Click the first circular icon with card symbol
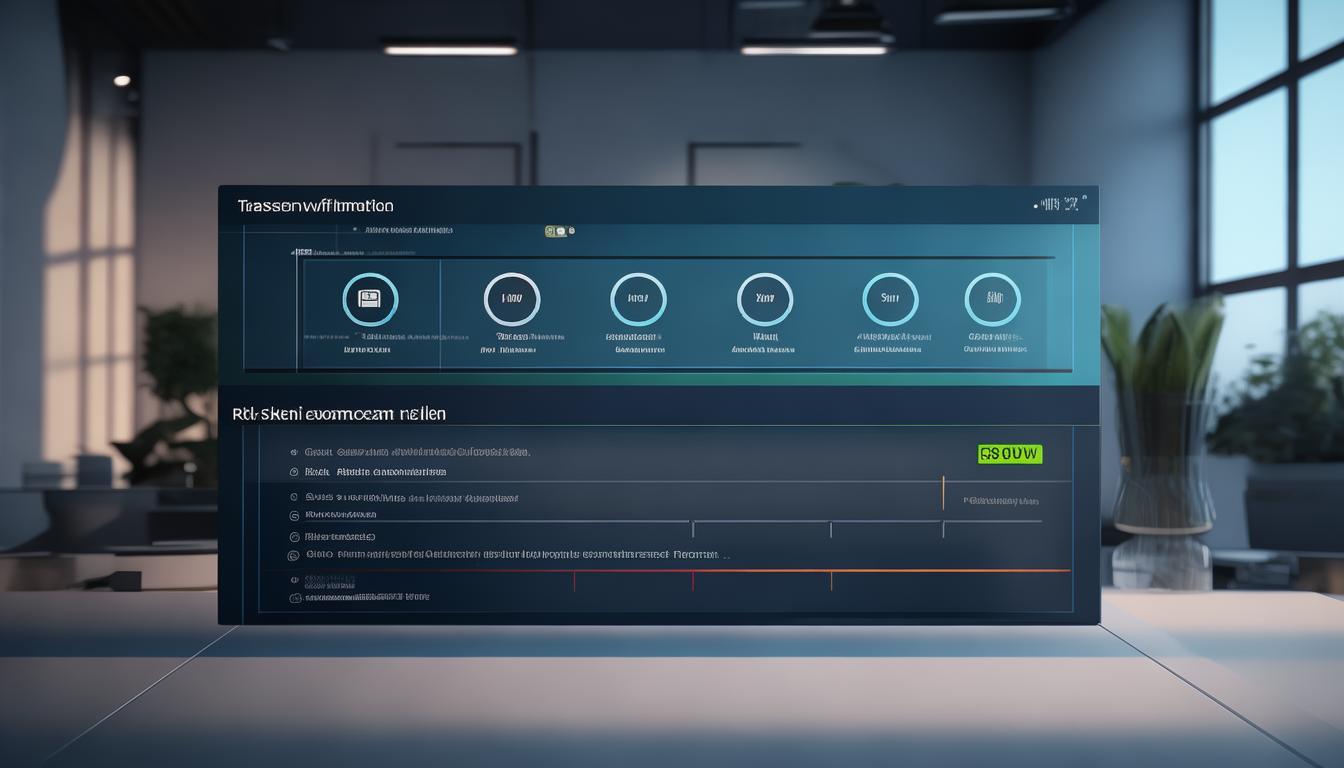1344x768 pixels. (x=370, y=299)
